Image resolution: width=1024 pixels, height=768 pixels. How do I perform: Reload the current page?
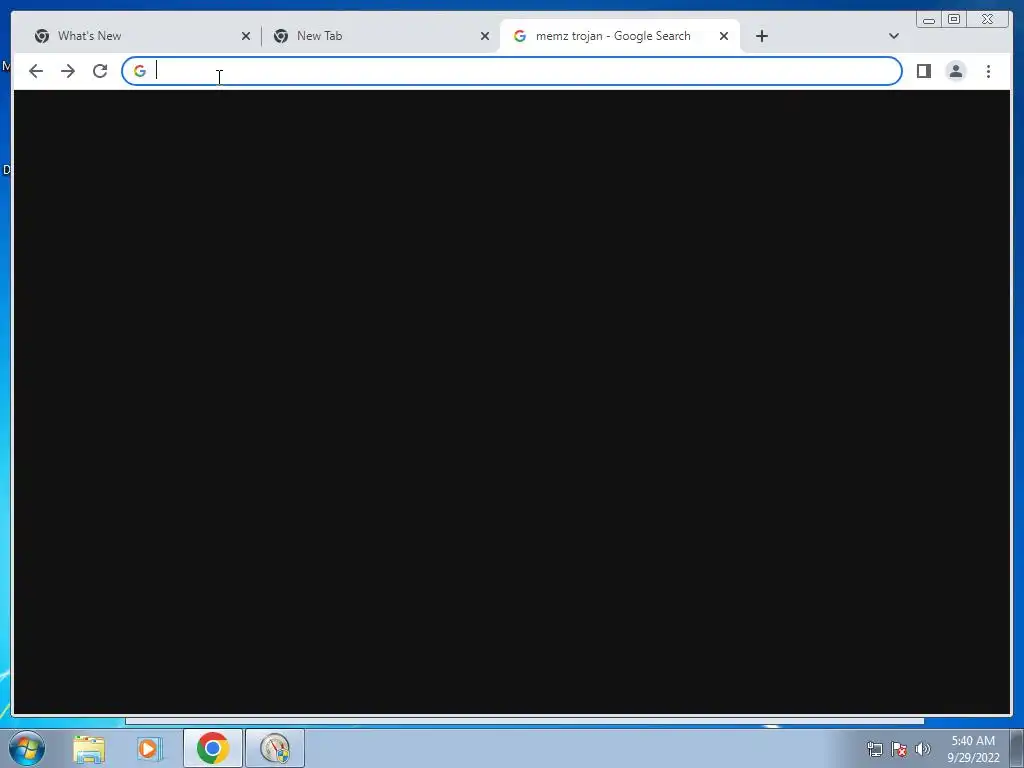(100, 71)
